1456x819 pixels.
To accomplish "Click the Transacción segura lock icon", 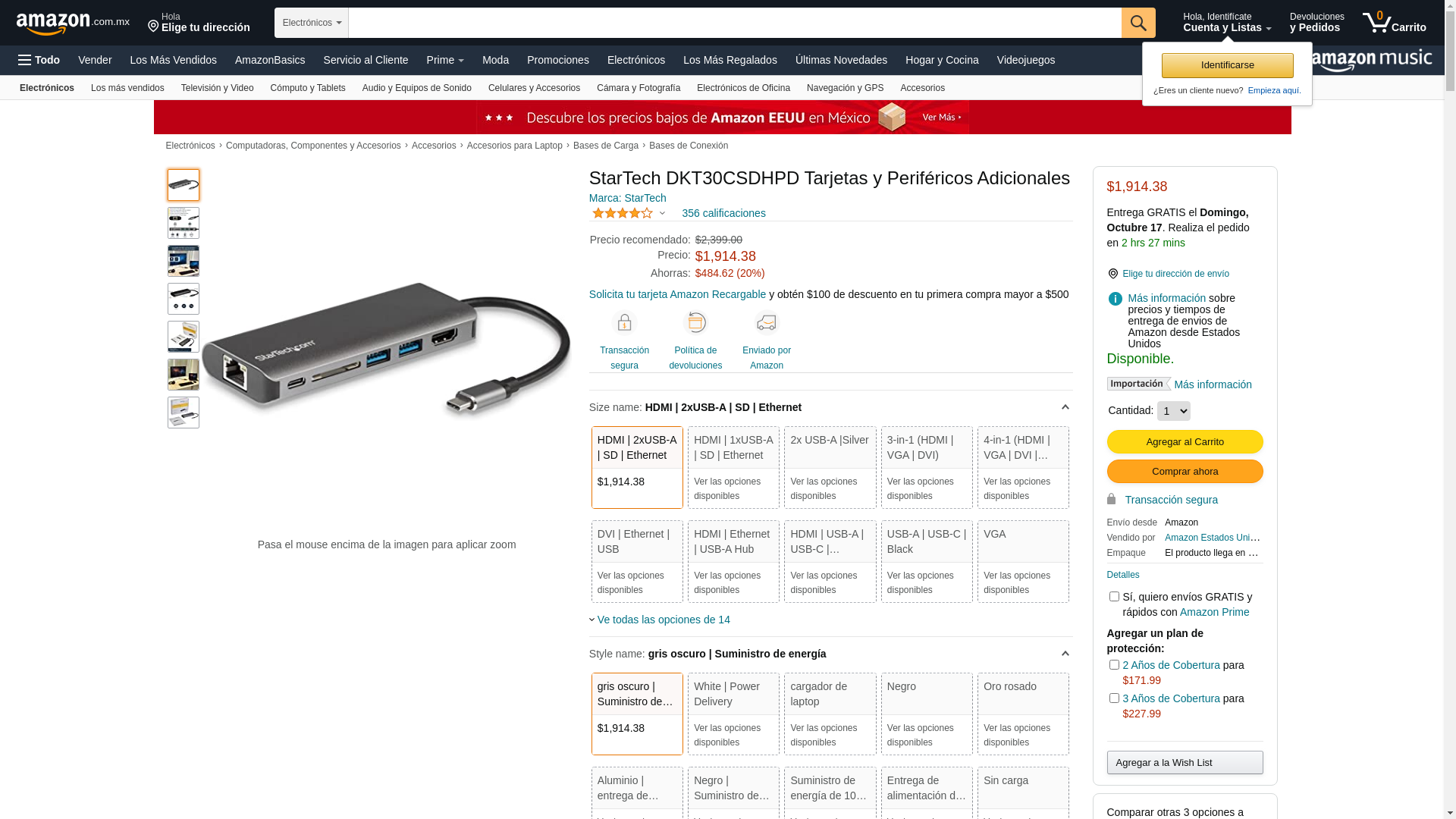I will pos(624,323).
